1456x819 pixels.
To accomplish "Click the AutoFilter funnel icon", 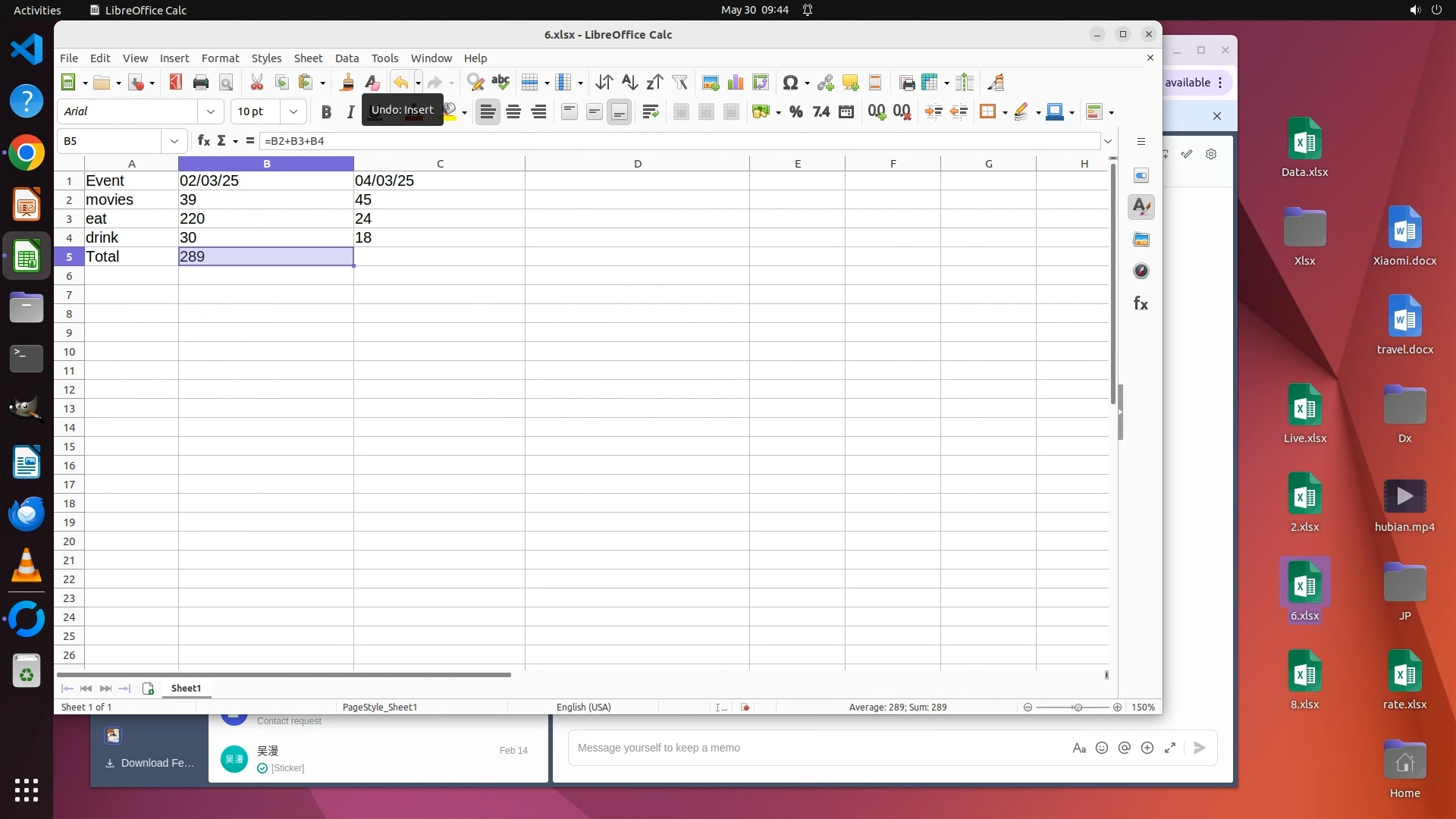I will [x=679, y=83].
